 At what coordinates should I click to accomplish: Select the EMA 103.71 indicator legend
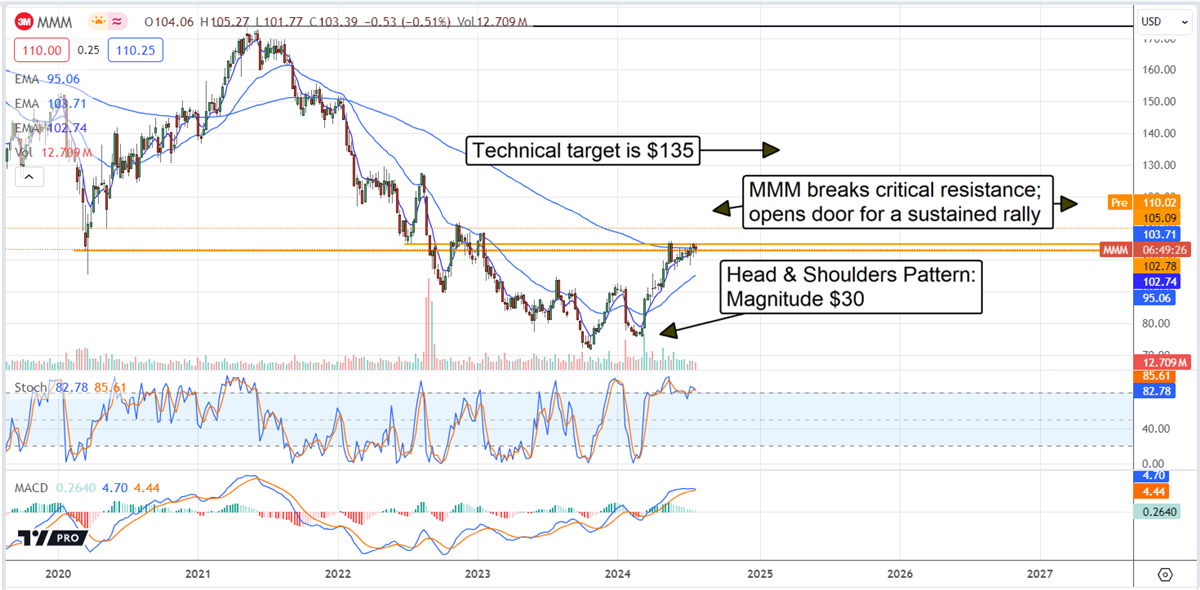tap(50, 103)
